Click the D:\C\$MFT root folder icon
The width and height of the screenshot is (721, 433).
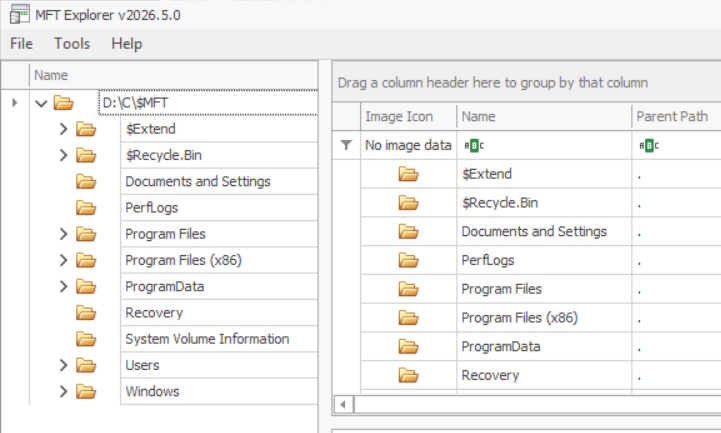tap(63, 103)
